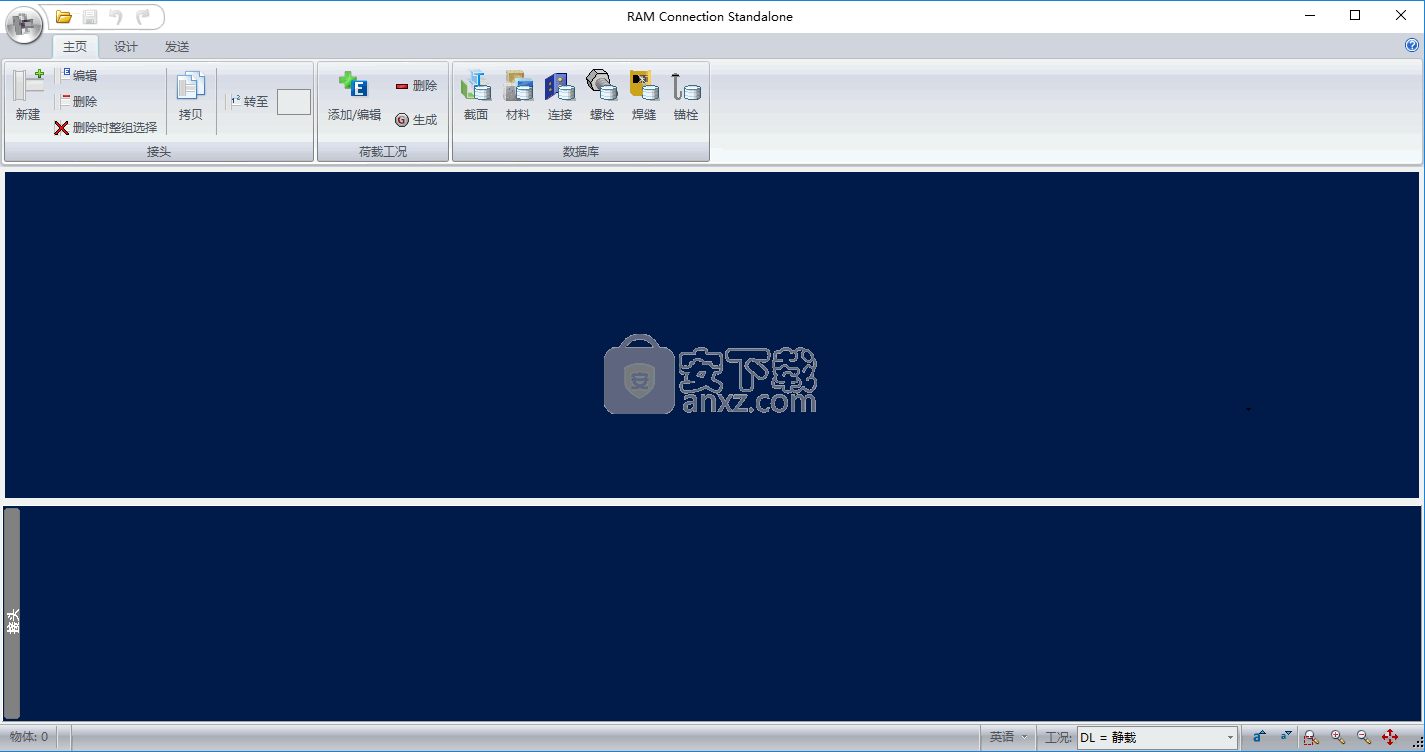Screen dimensions: 1425x752
Task: Increase text size with large 'a' icon
Action: tap(1261, 737)
